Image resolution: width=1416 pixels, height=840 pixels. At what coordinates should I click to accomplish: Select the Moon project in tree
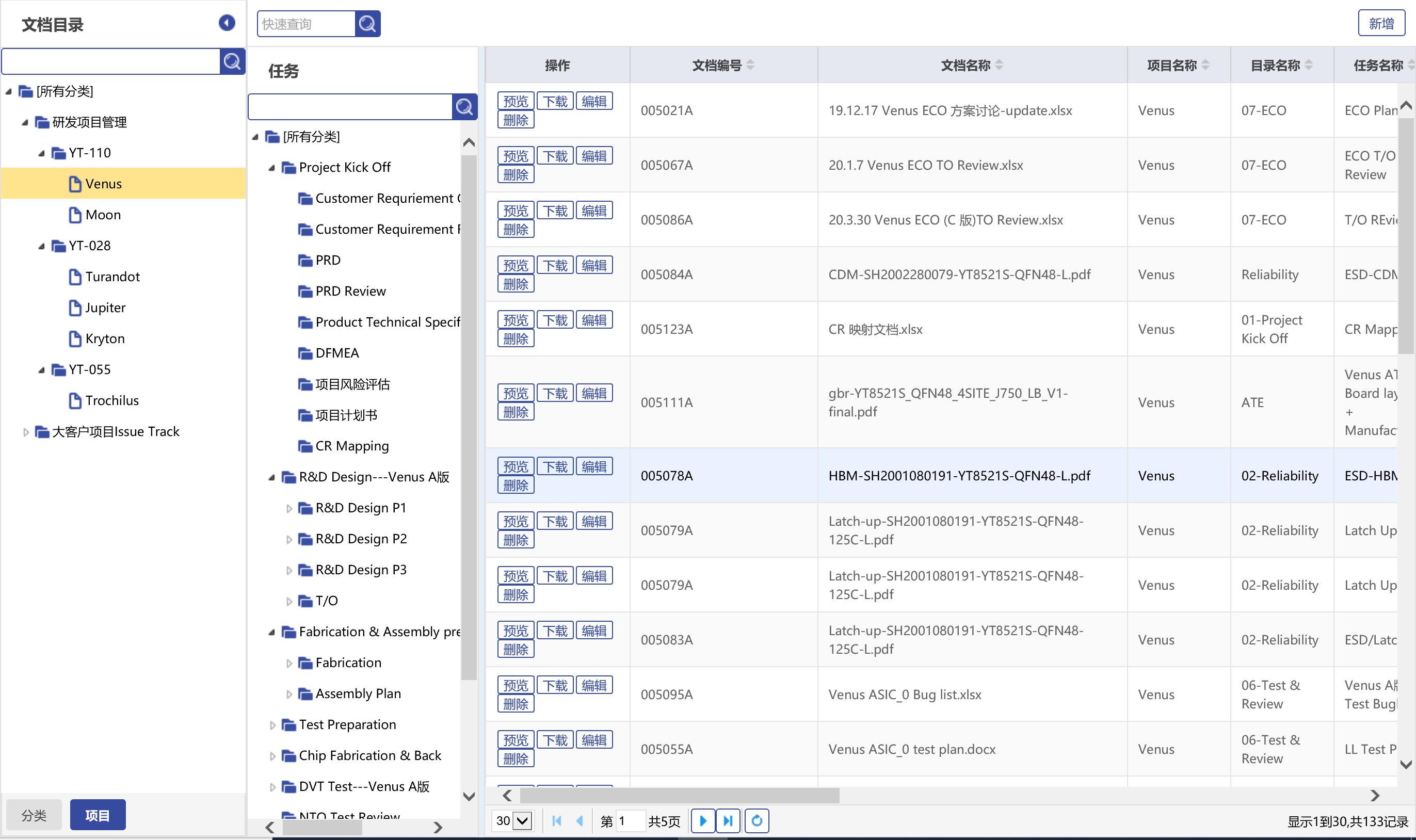103,215
